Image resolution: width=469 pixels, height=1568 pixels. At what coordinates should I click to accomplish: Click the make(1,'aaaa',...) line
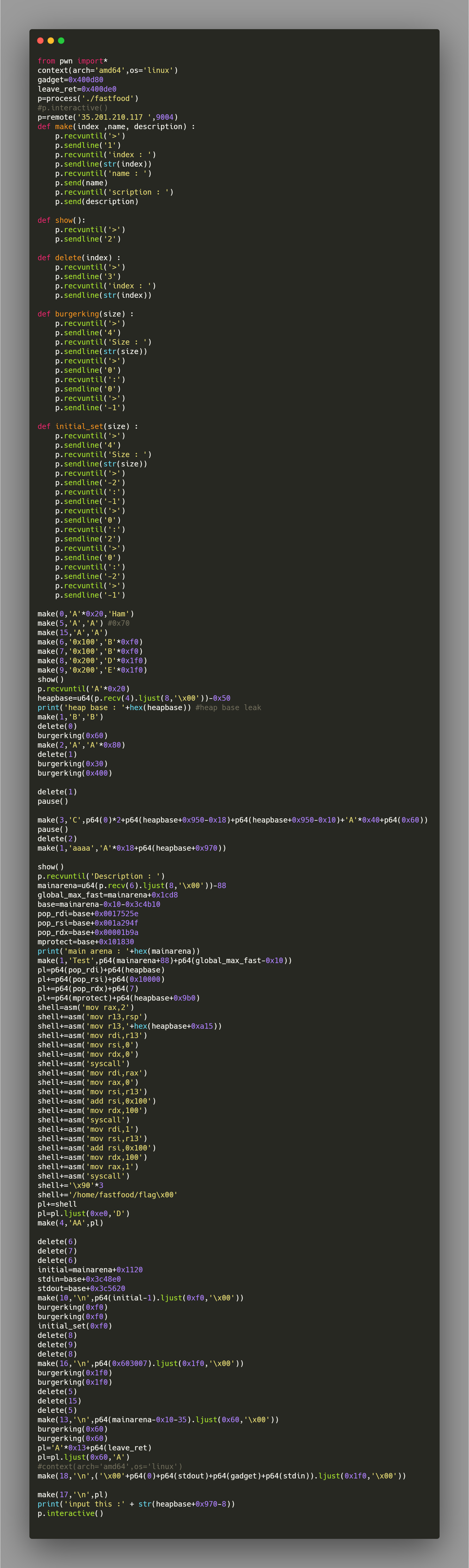coord(131,848)
